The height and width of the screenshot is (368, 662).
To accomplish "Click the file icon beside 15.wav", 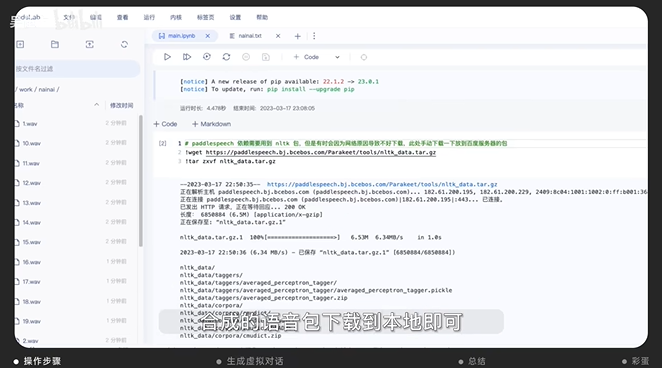I will point(17,242).
